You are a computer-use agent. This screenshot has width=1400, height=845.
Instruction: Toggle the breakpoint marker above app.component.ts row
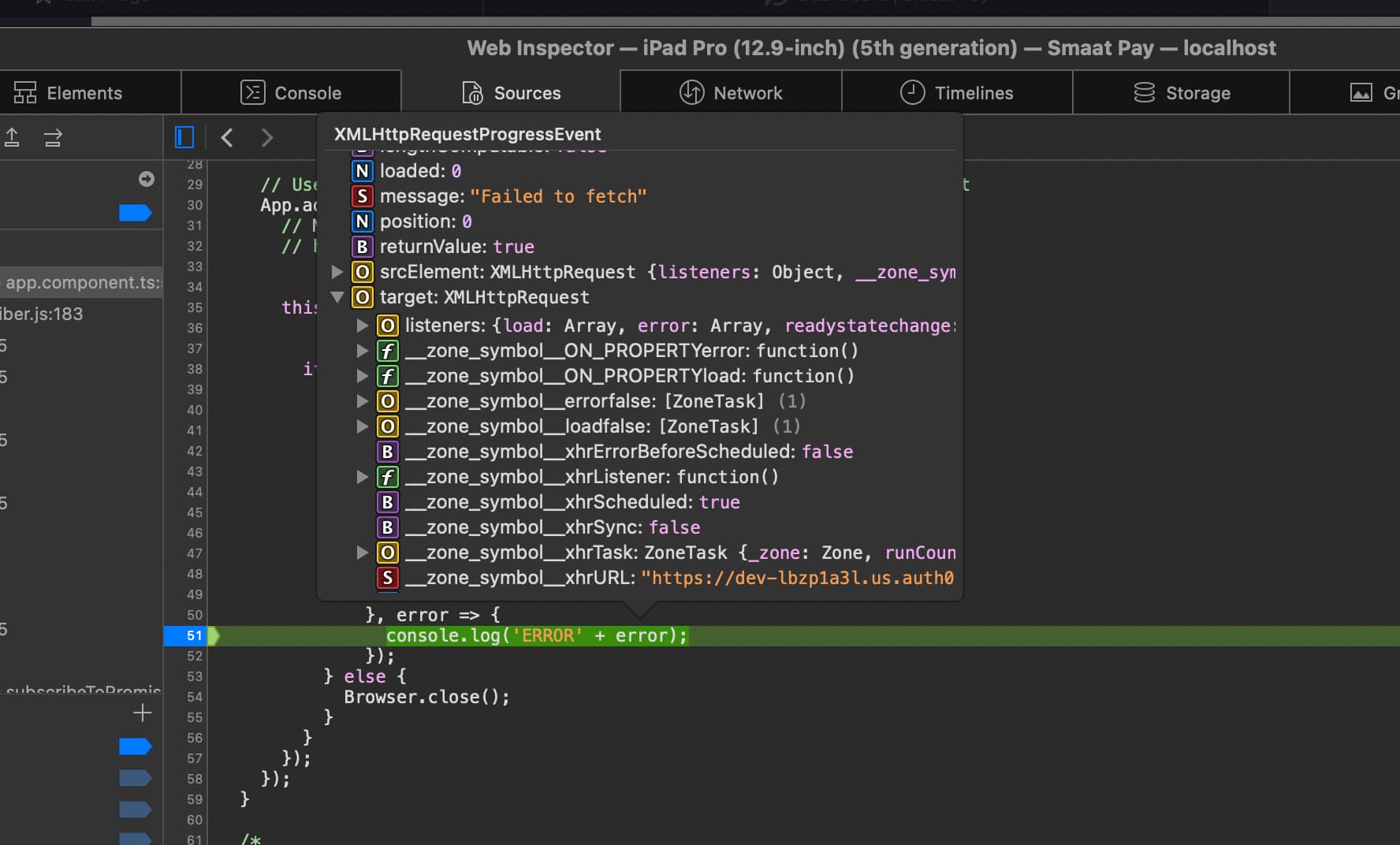[x=135, y=213]
